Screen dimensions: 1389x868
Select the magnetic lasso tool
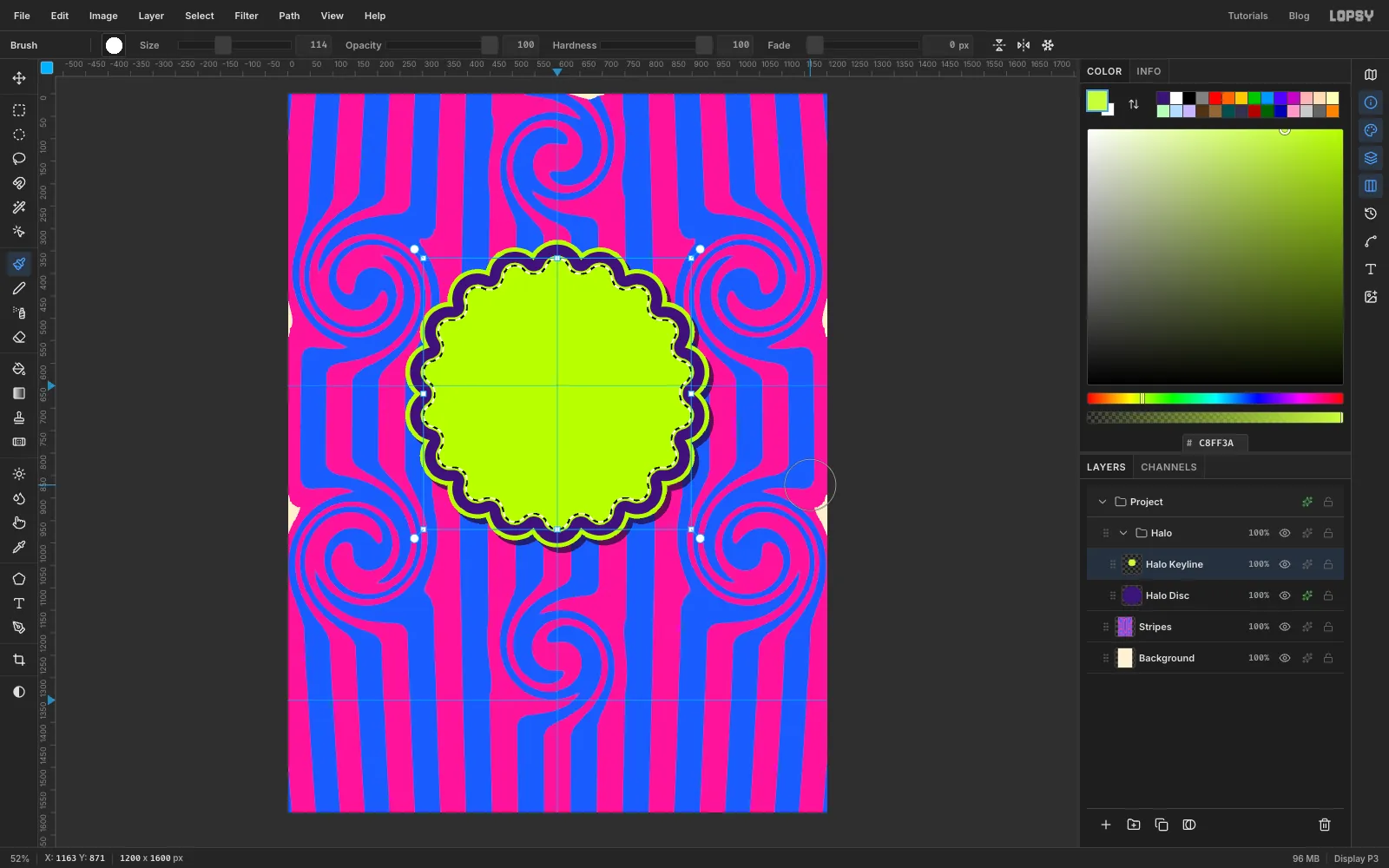(x=19, y=183)
